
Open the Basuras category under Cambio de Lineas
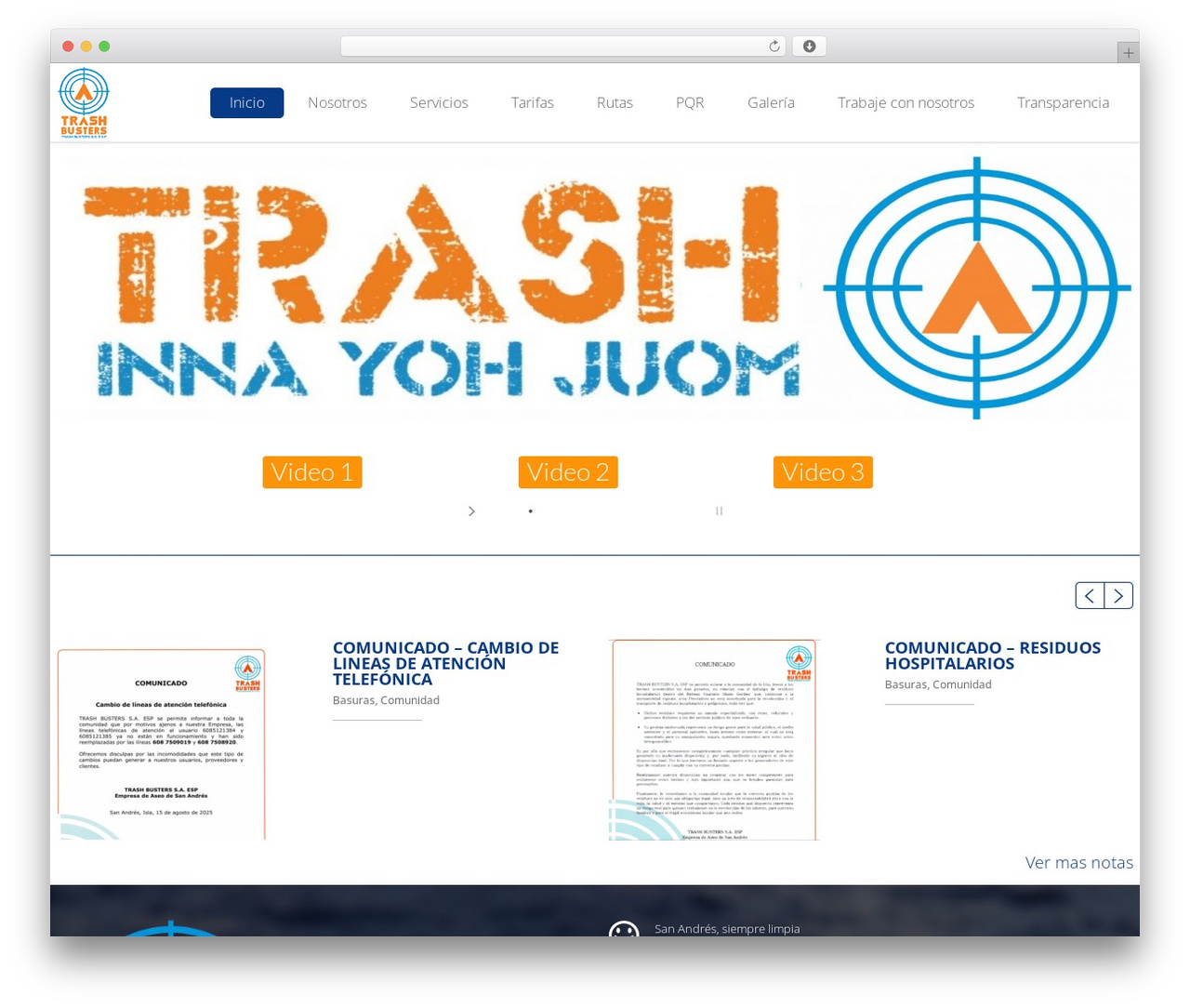(354, 700)
